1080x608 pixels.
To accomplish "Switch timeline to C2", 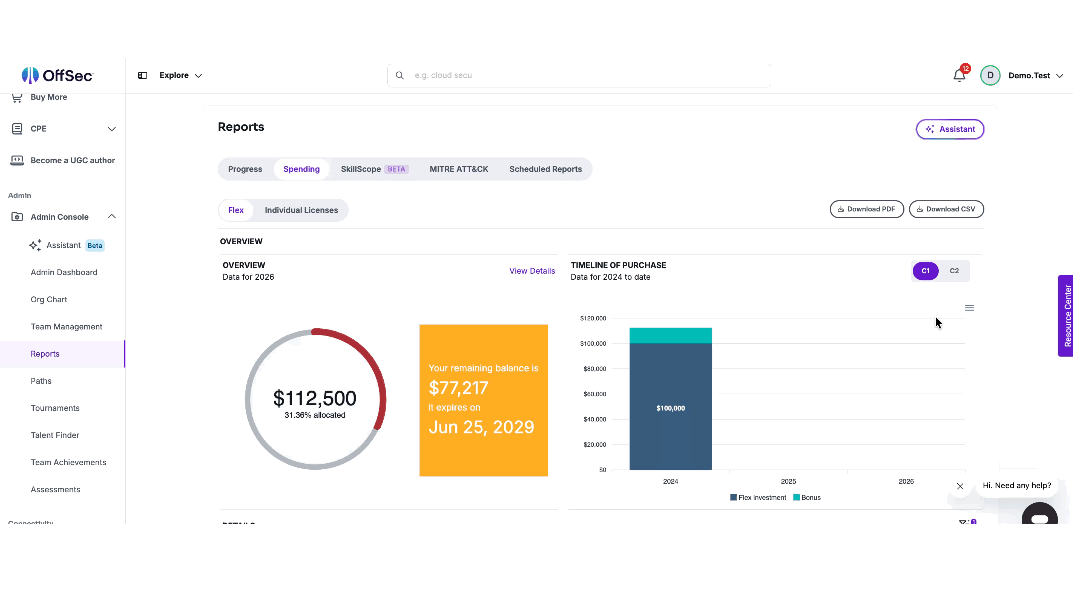I will [x=954, y=271].
